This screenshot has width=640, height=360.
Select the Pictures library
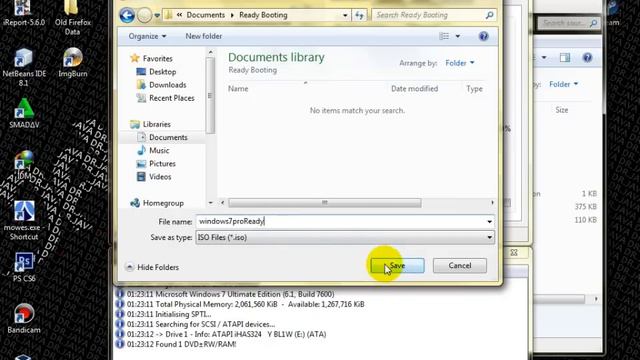(162, 164)
